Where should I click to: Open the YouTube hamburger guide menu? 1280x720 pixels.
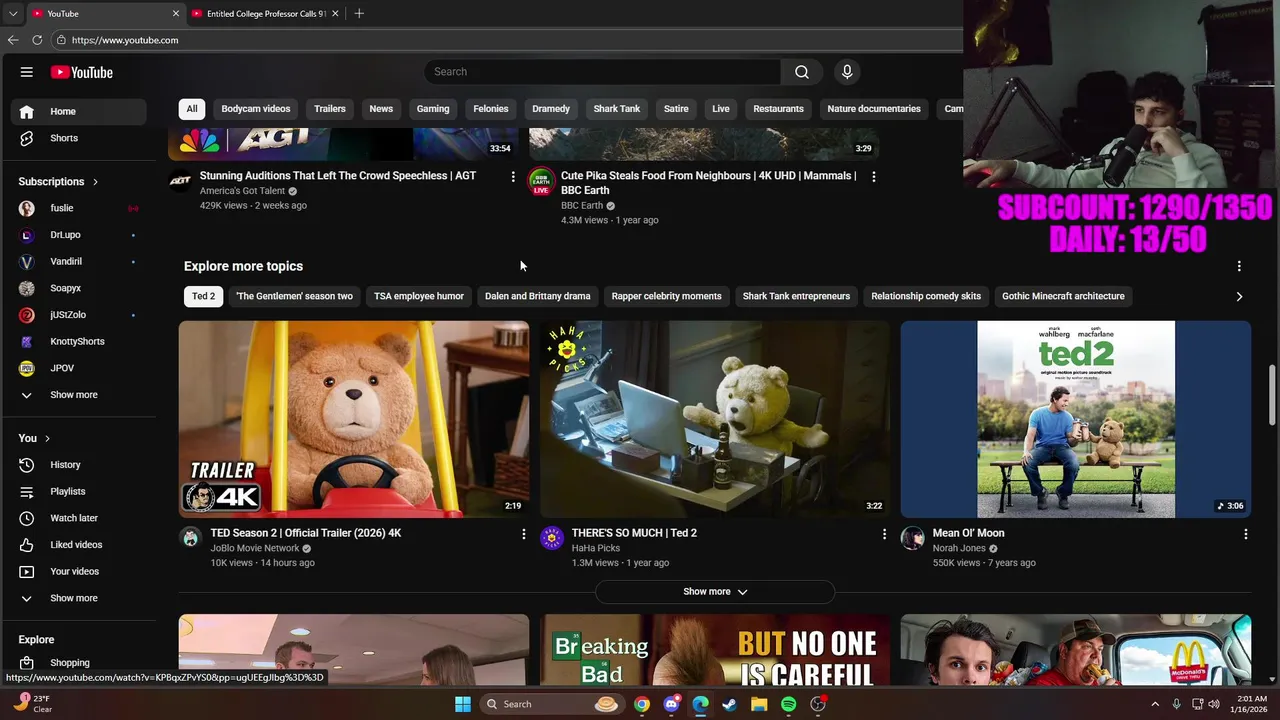(27, 72)
